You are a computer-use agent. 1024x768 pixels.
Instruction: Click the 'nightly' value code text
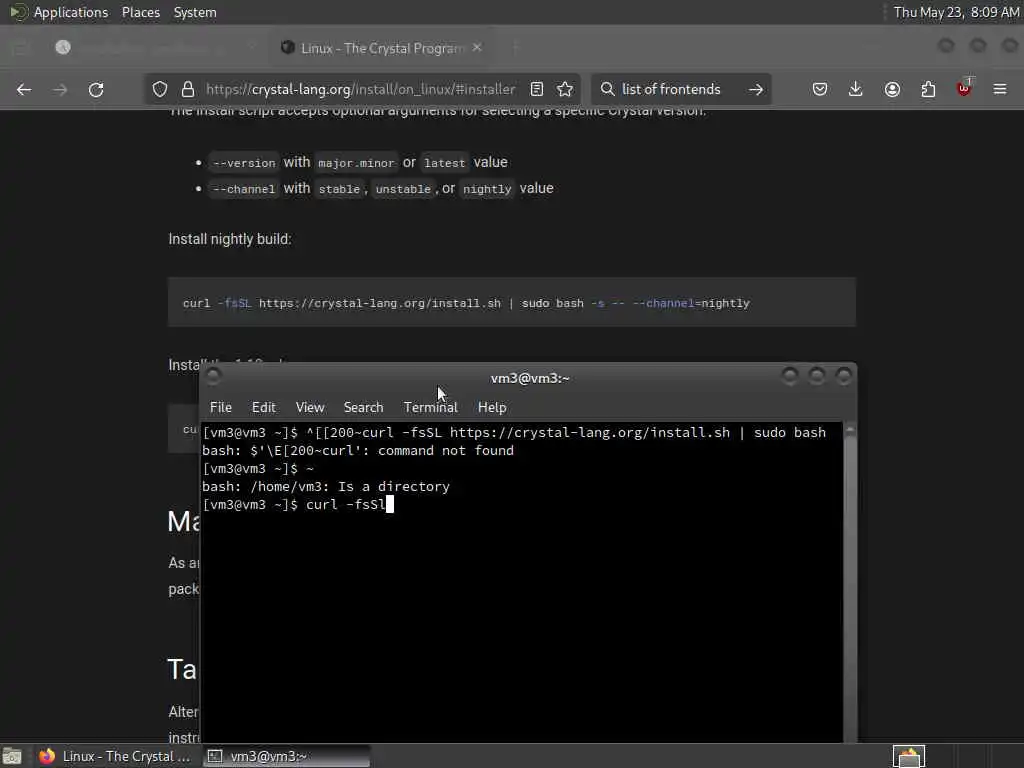point(487,189)
